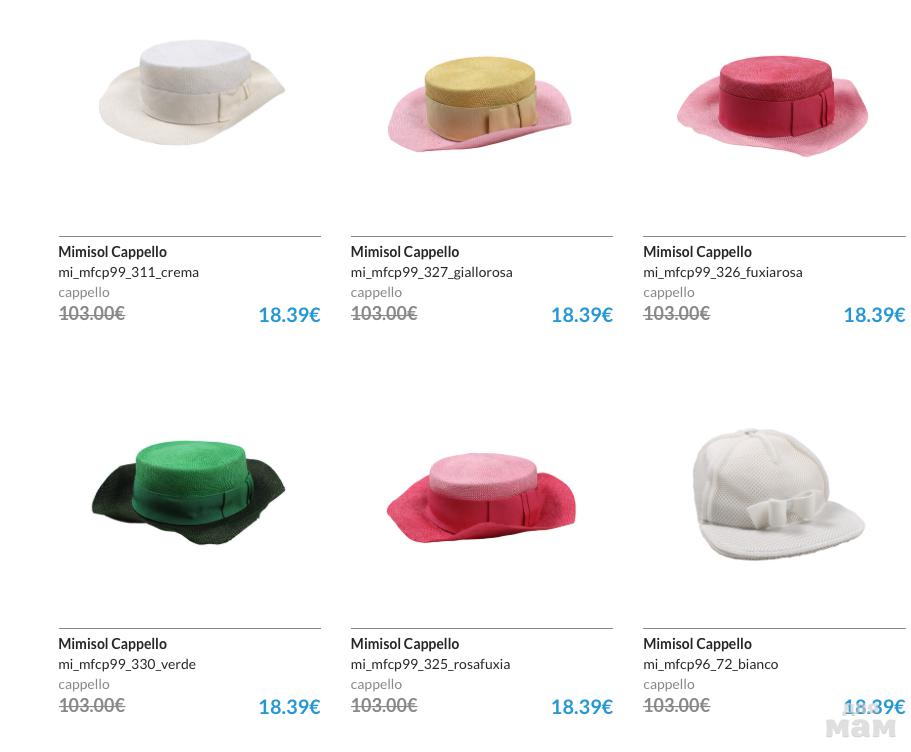
Task: Open the cream hat product image
Action: (192, 92)
